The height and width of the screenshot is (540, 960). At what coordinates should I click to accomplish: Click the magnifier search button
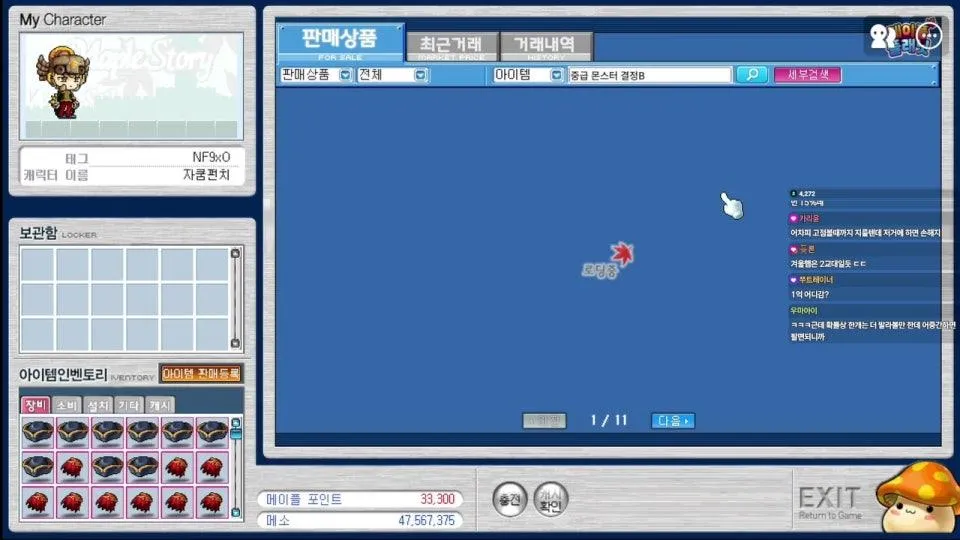[x=751, y=75]
